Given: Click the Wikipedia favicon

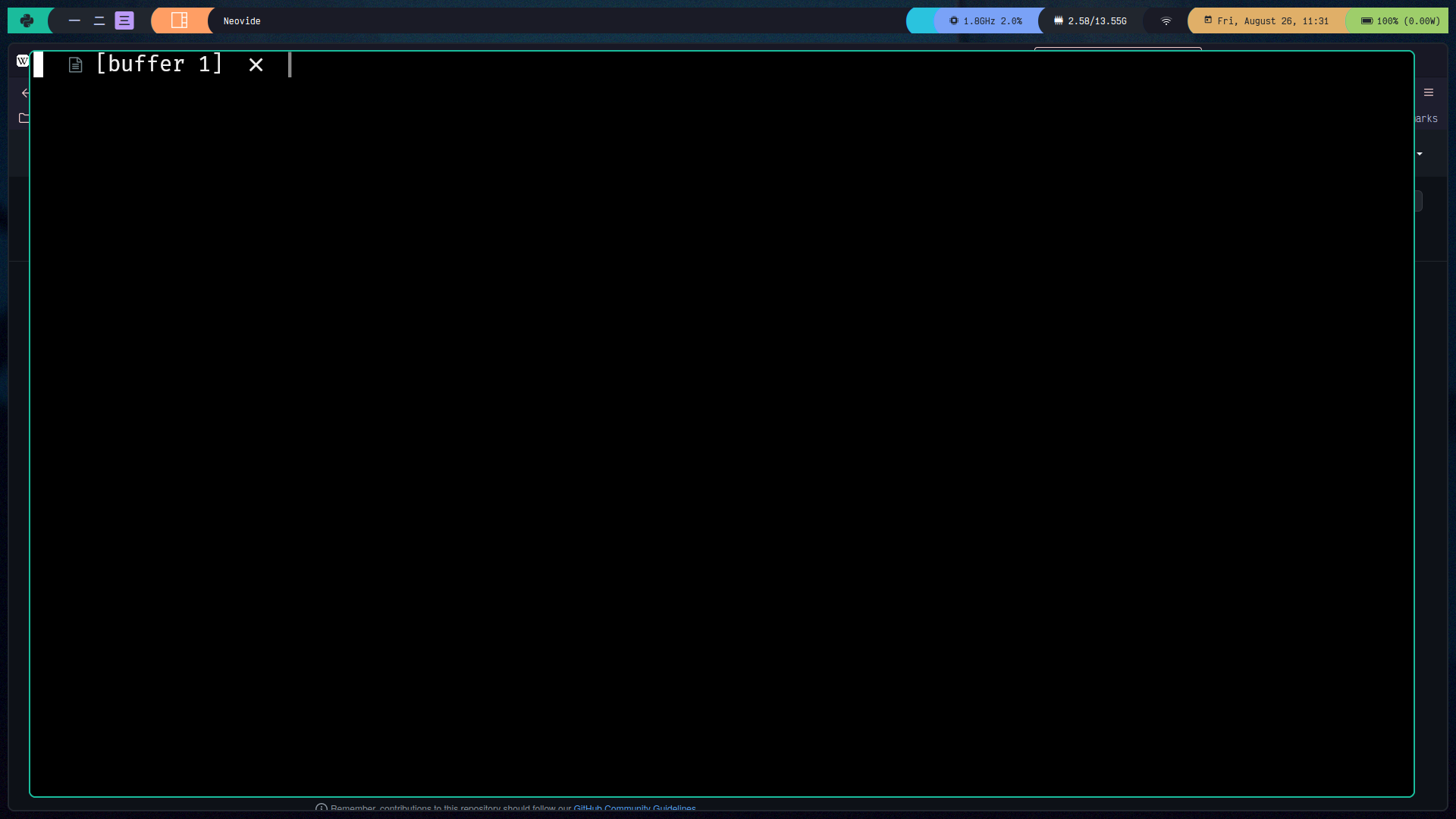Looking at the screenshot, I should click(x=22, y=61).
